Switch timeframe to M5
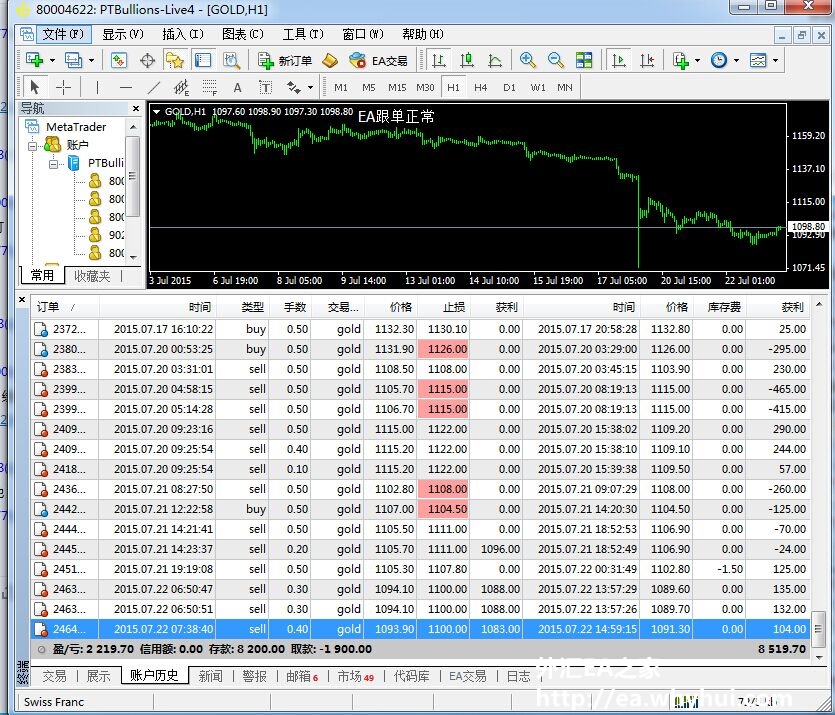Image resolution: width=835 pixels, height=715 pixels. pyautogui.click(x=369, y=87)
